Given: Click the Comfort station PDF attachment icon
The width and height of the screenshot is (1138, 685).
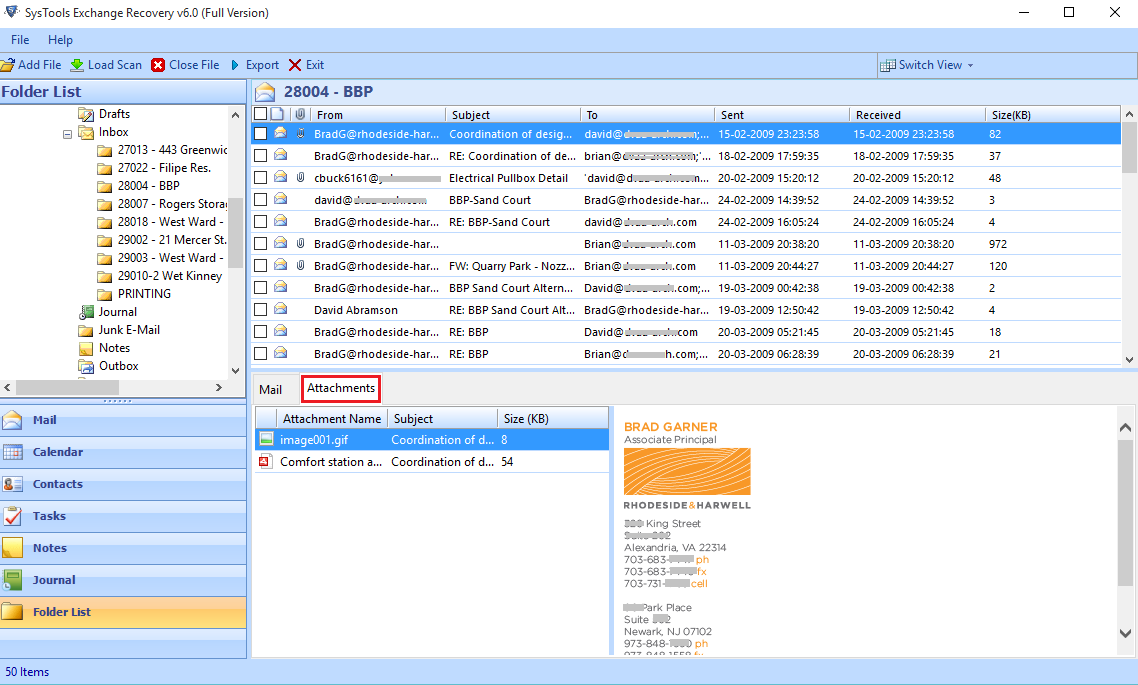Looking at the screenshot, I should pyautogui.click(x=266, y=462).
